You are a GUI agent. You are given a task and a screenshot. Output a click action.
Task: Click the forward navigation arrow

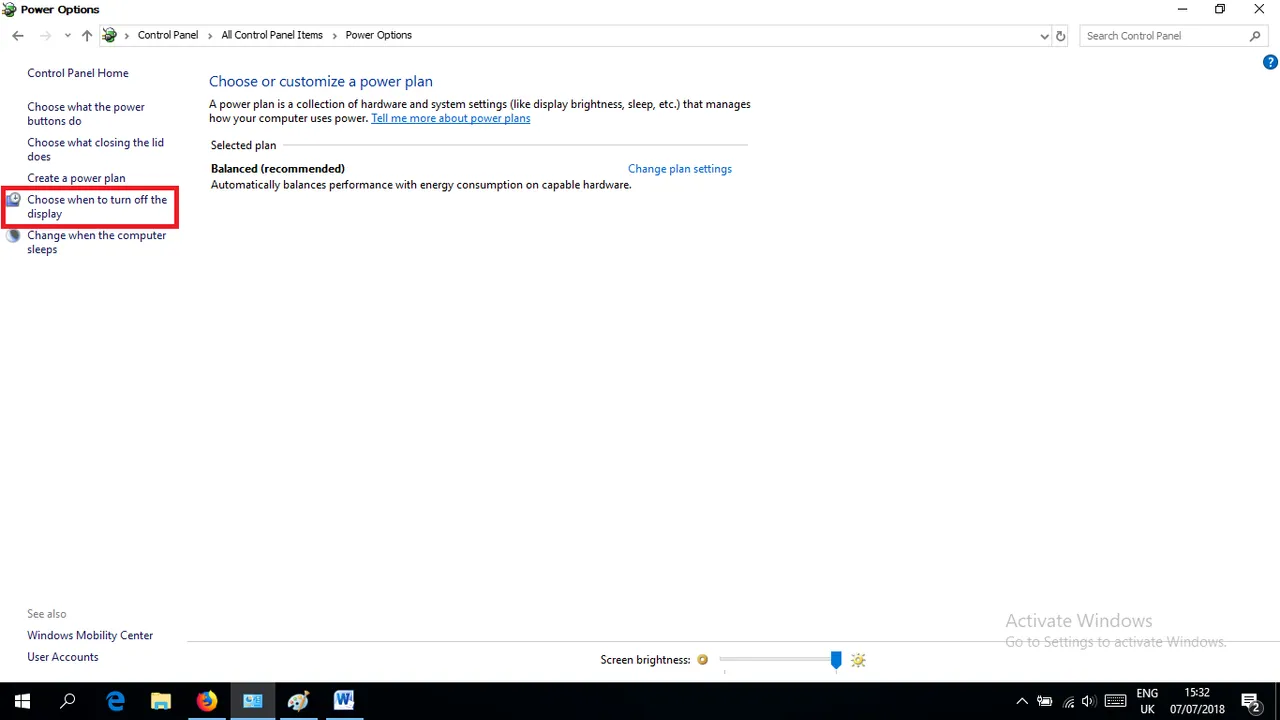pos(45,36)
